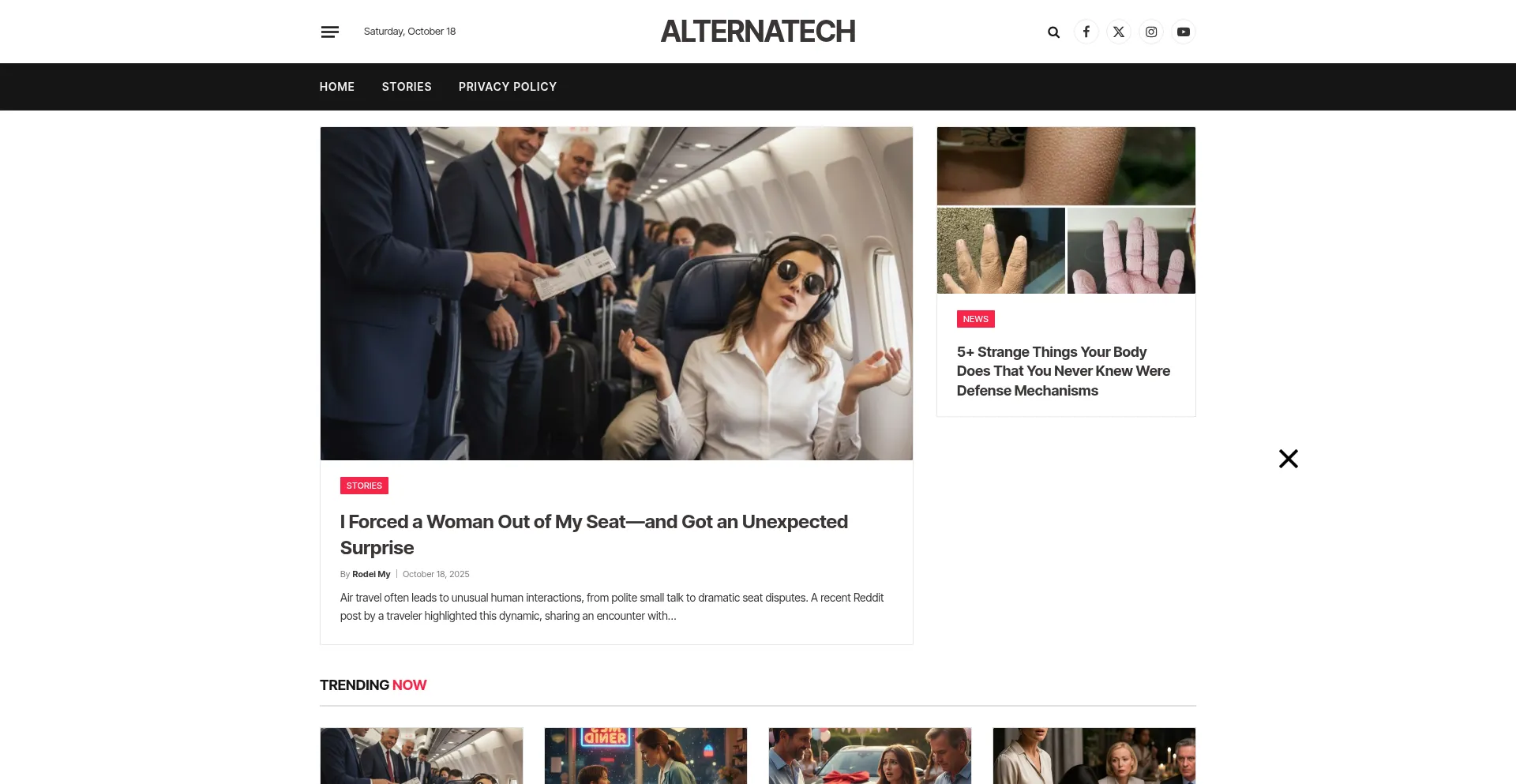Open PRIVACY POLICY in the nav bar
The width and height of the screenshot is (1516, 784).
(508, 87)
